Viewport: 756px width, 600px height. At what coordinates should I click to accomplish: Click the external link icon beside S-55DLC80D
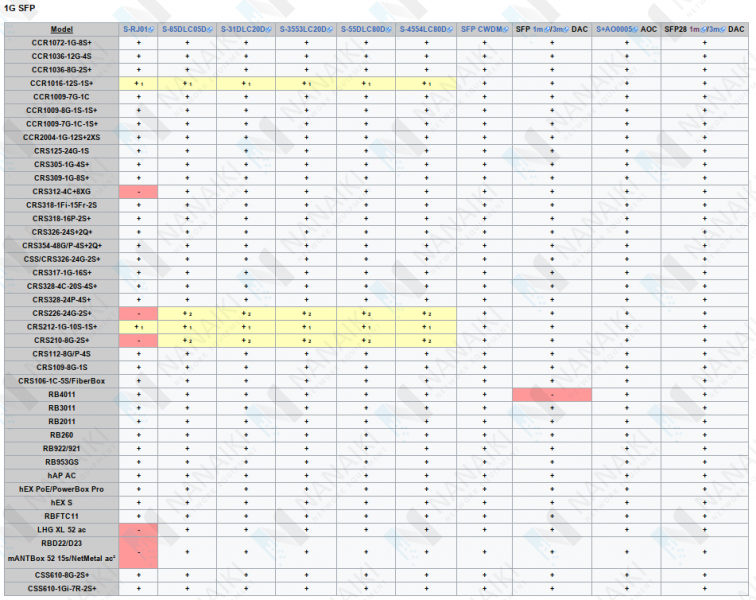388,30
